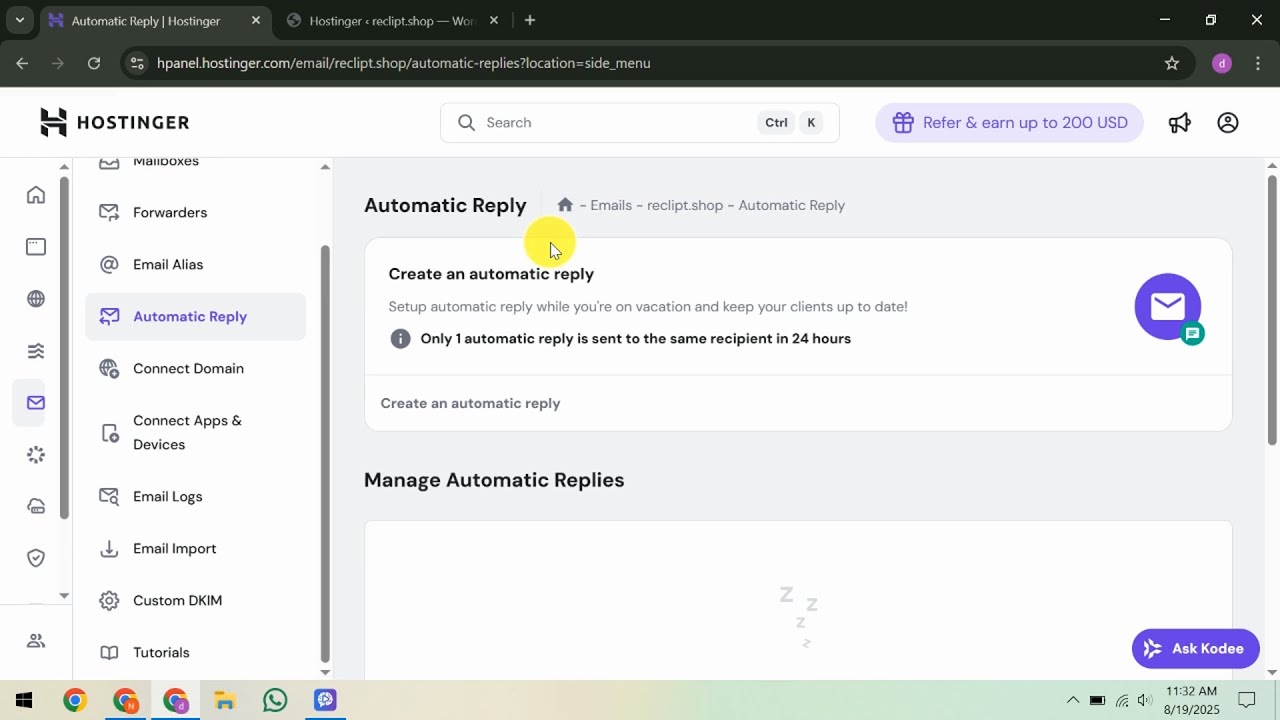Click the browser address bar URL
Screen dimensions: 1280x720
[x=404, y=63]
